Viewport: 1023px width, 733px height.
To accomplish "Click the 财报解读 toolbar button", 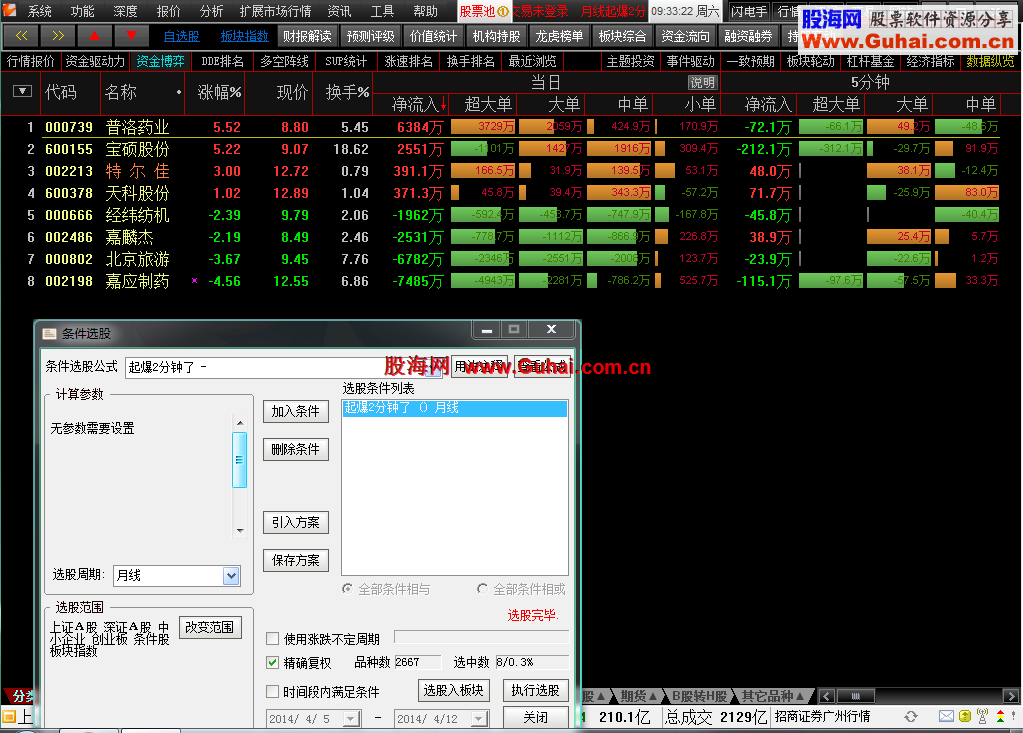I will [307, 37].
